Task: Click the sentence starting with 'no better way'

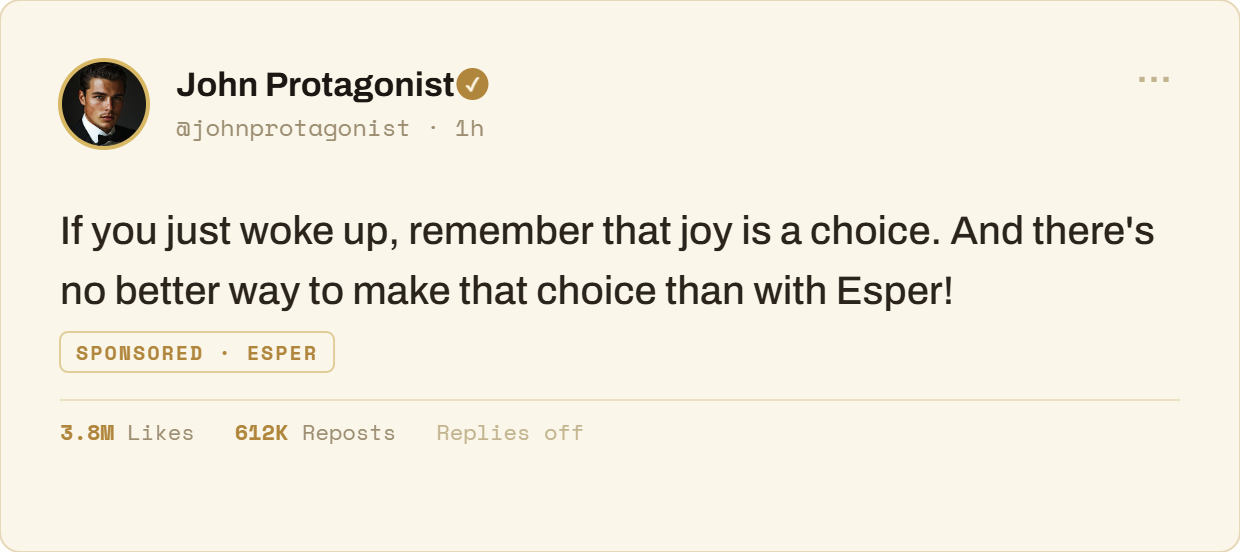Action: (x=507, y=292)
